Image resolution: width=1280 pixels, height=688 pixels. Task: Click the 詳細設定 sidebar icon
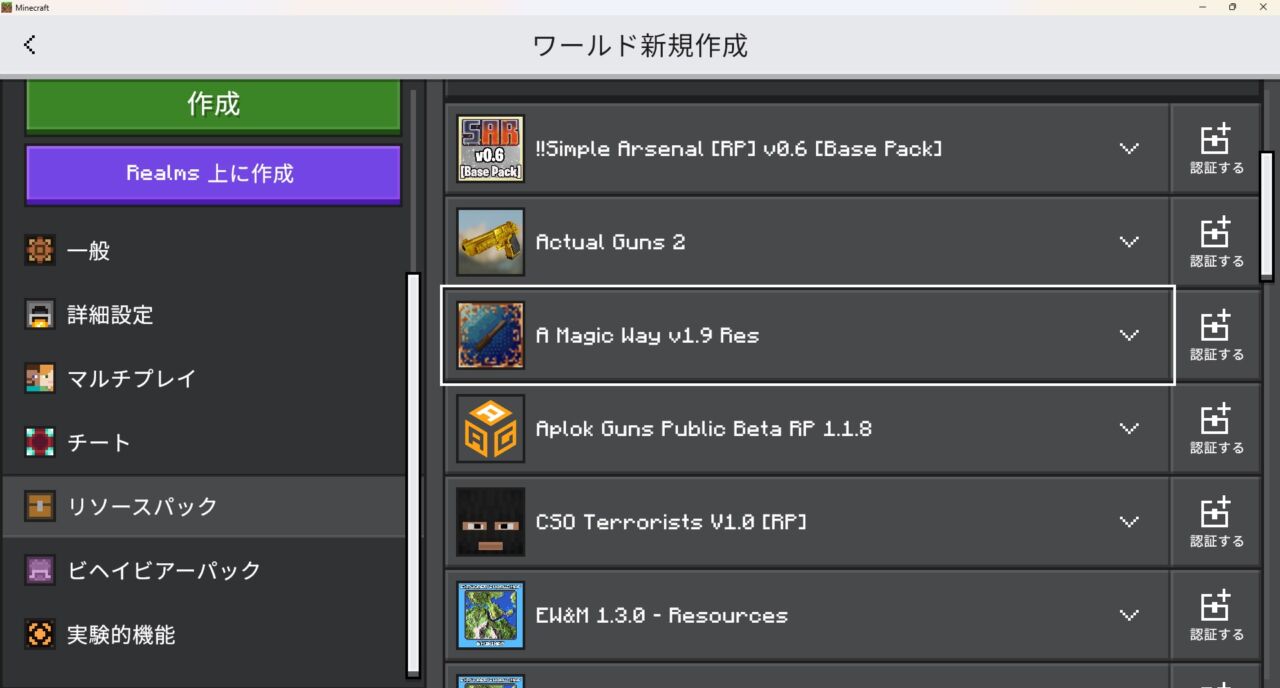pyautogui.click(x=40, y=315)
